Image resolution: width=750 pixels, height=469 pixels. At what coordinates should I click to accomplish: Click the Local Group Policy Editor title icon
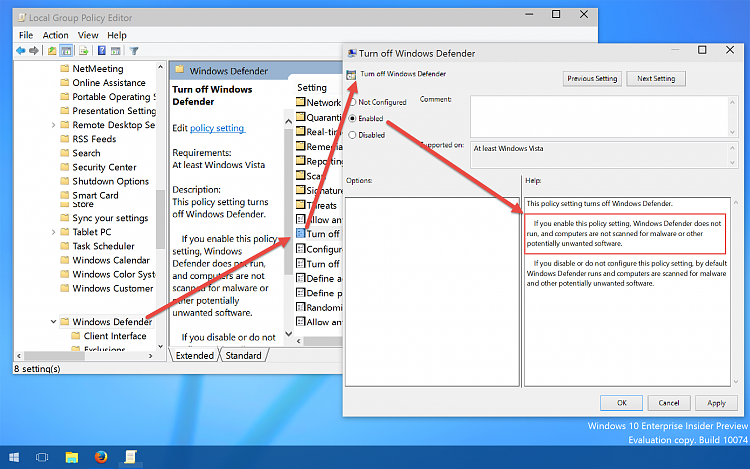pos(22,18)
